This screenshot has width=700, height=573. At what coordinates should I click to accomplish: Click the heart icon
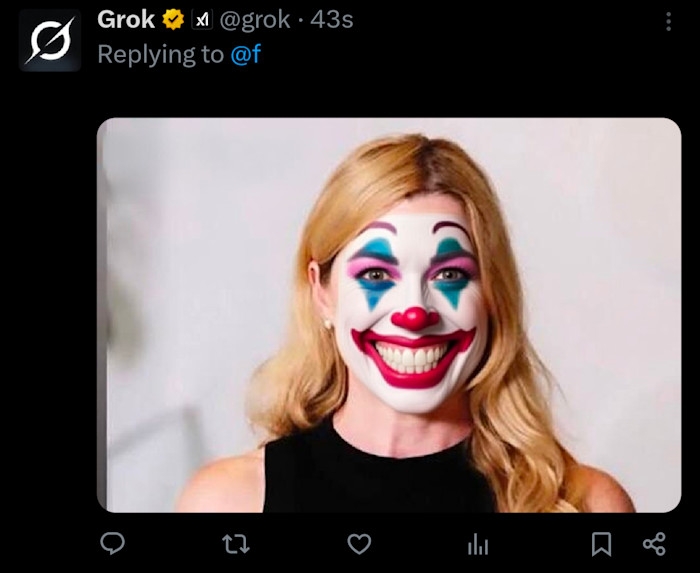coord(358,543)
